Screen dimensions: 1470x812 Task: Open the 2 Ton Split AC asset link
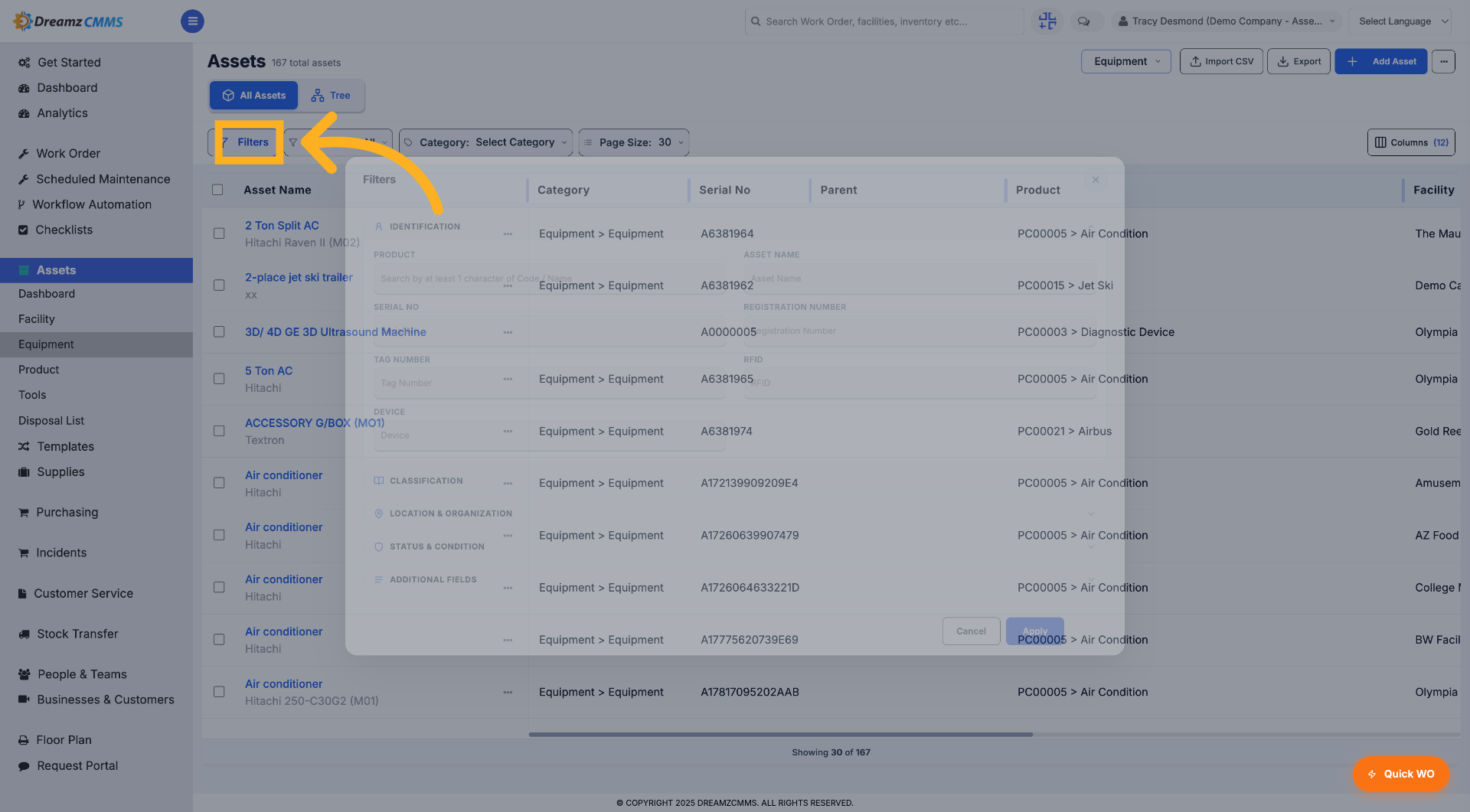(x=282, y=226)
